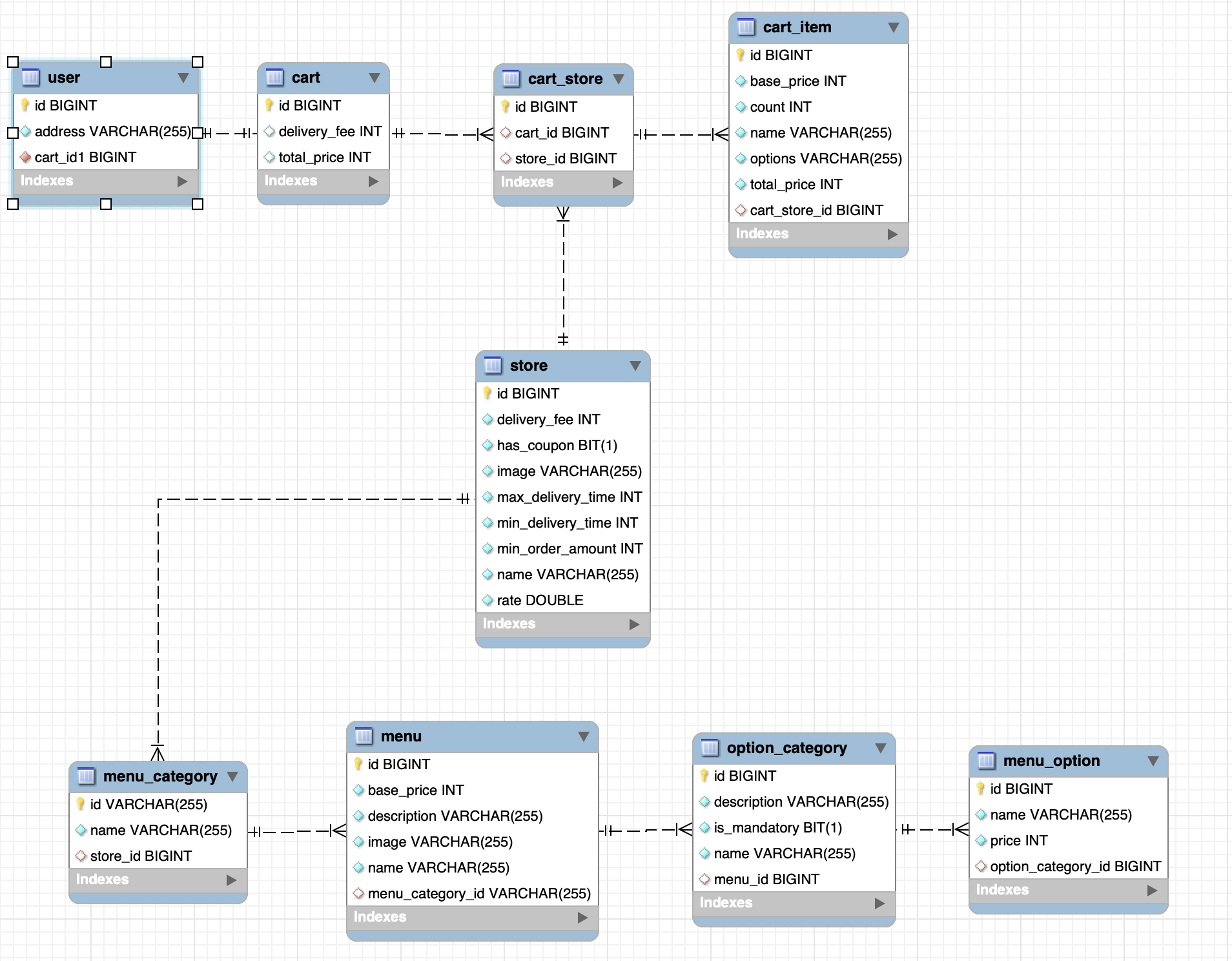Click the table icon in the cart_store header

[511, 78]
